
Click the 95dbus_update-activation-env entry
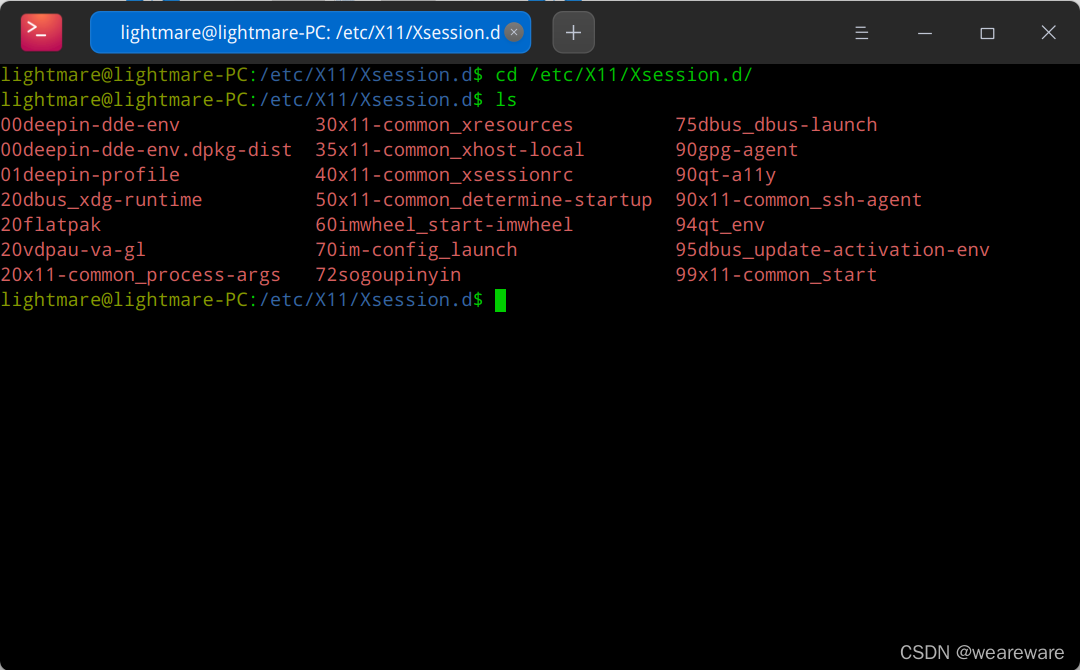click(832, 250)
